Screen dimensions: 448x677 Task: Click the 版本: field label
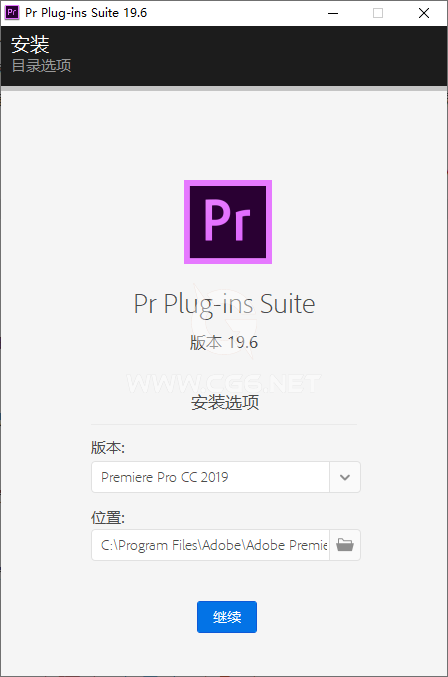108,448
